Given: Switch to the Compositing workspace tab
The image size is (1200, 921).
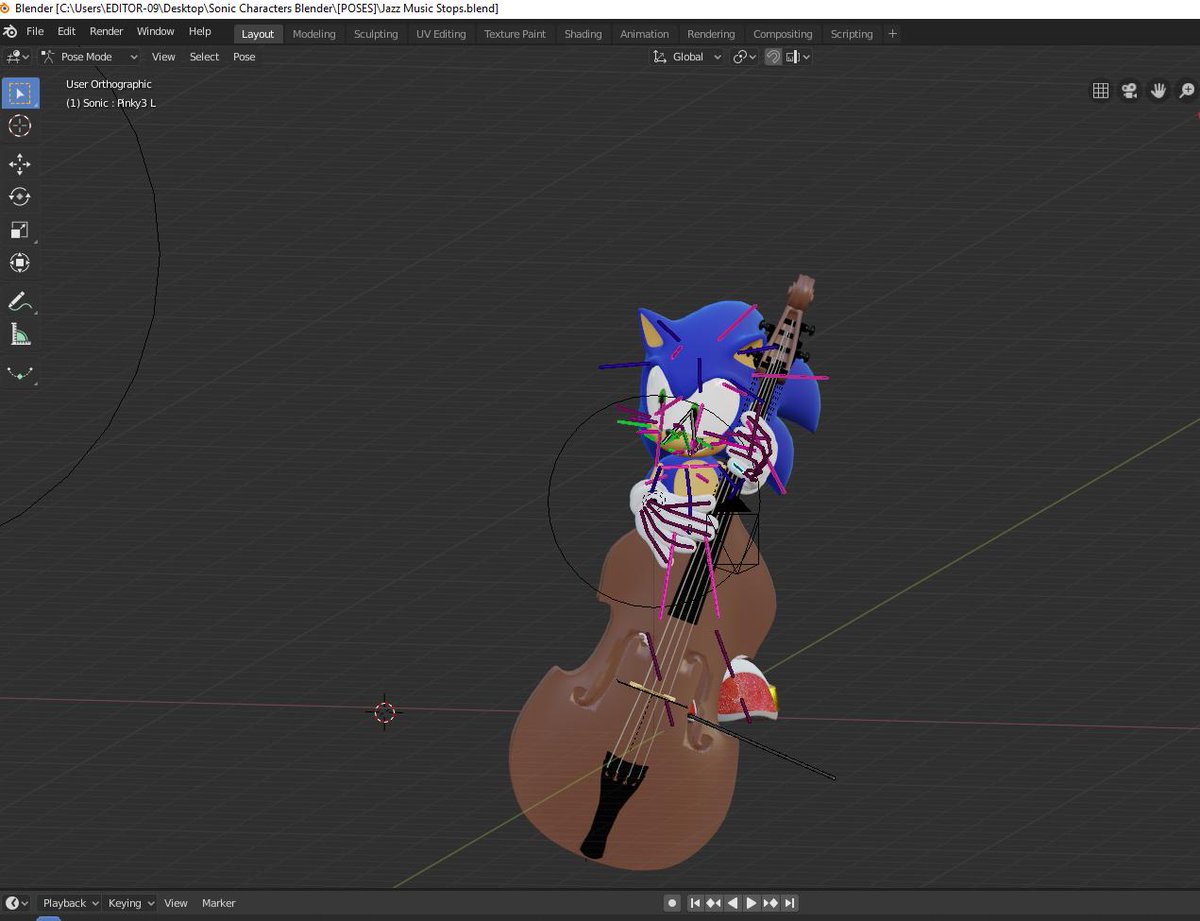Looking at the screenshot, I should coord(783,34).
